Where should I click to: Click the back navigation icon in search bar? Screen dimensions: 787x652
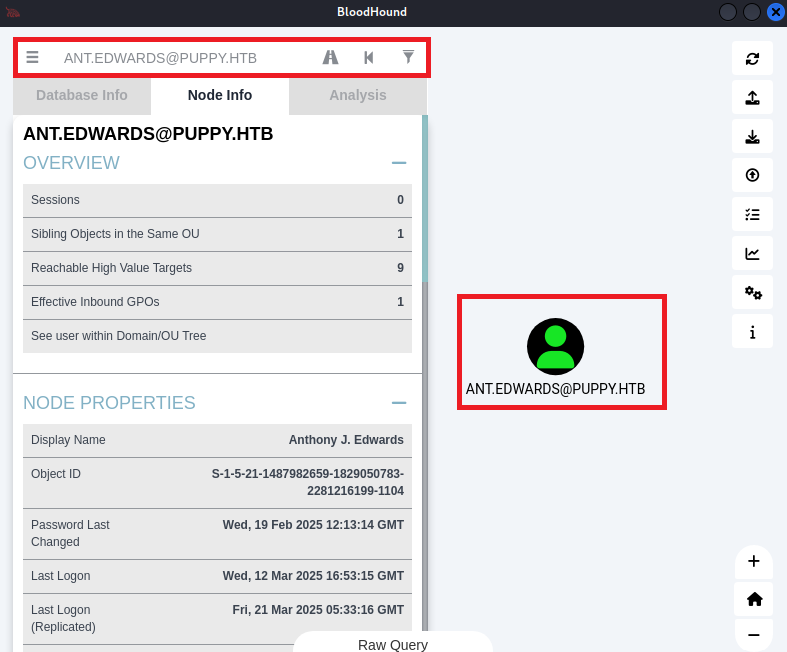(369, 58)
